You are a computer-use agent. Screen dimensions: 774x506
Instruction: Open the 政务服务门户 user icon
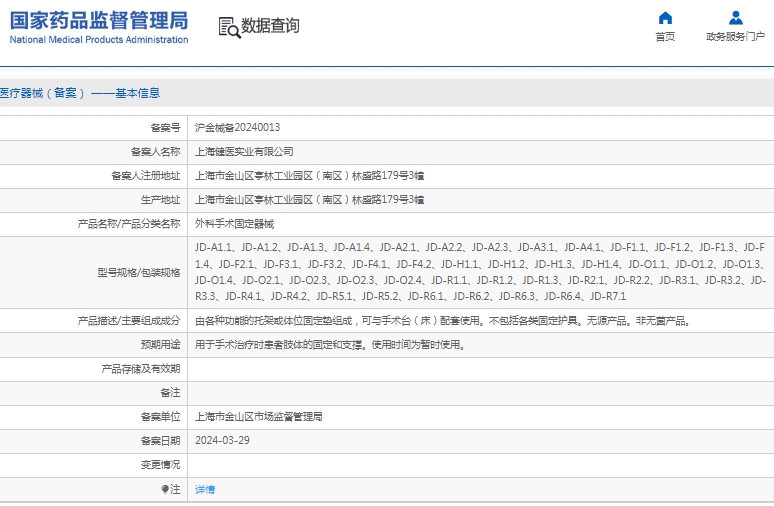click(735, 18)
